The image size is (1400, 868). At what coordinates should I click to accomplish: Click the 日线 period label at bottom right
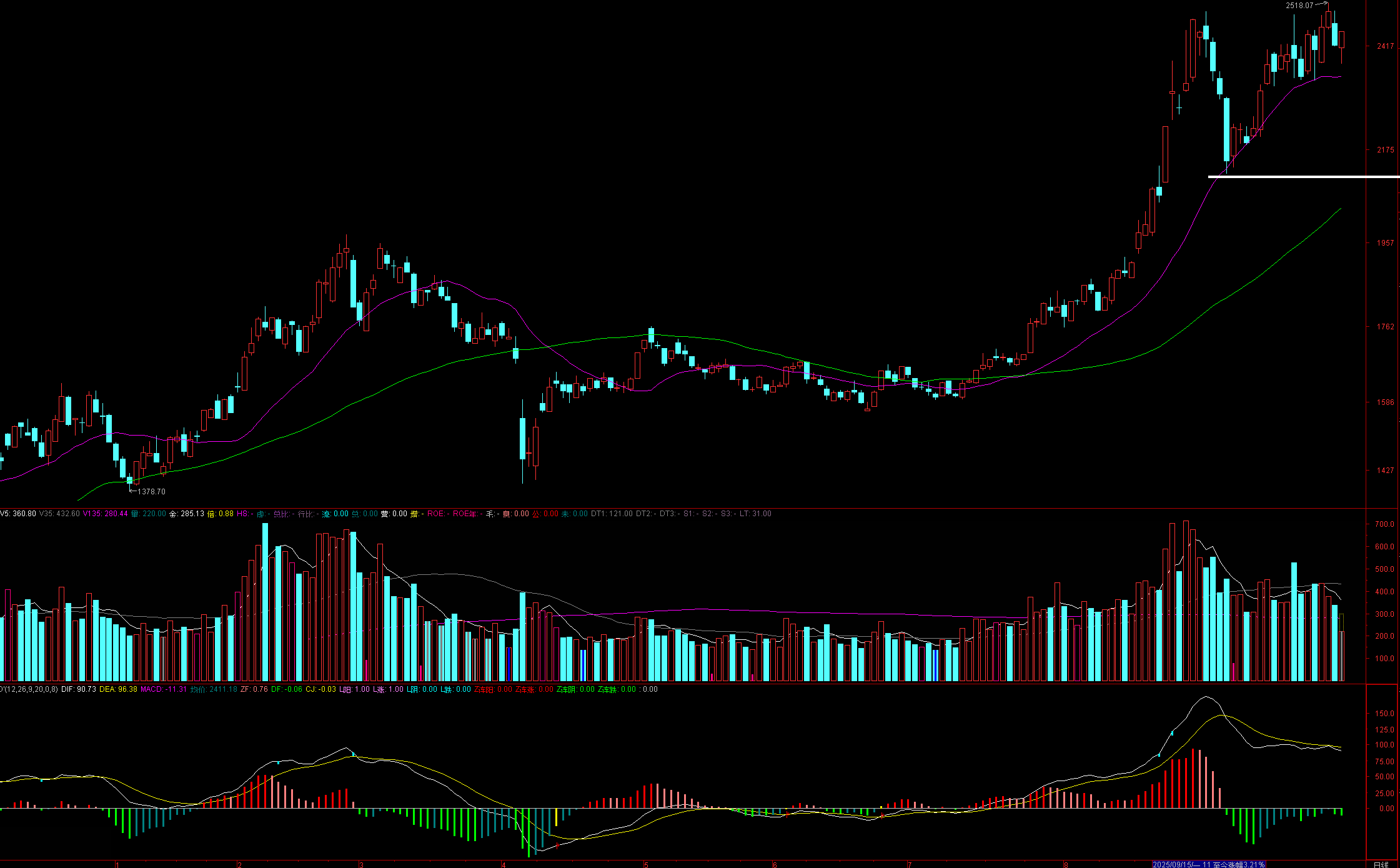coord(1381,865)
